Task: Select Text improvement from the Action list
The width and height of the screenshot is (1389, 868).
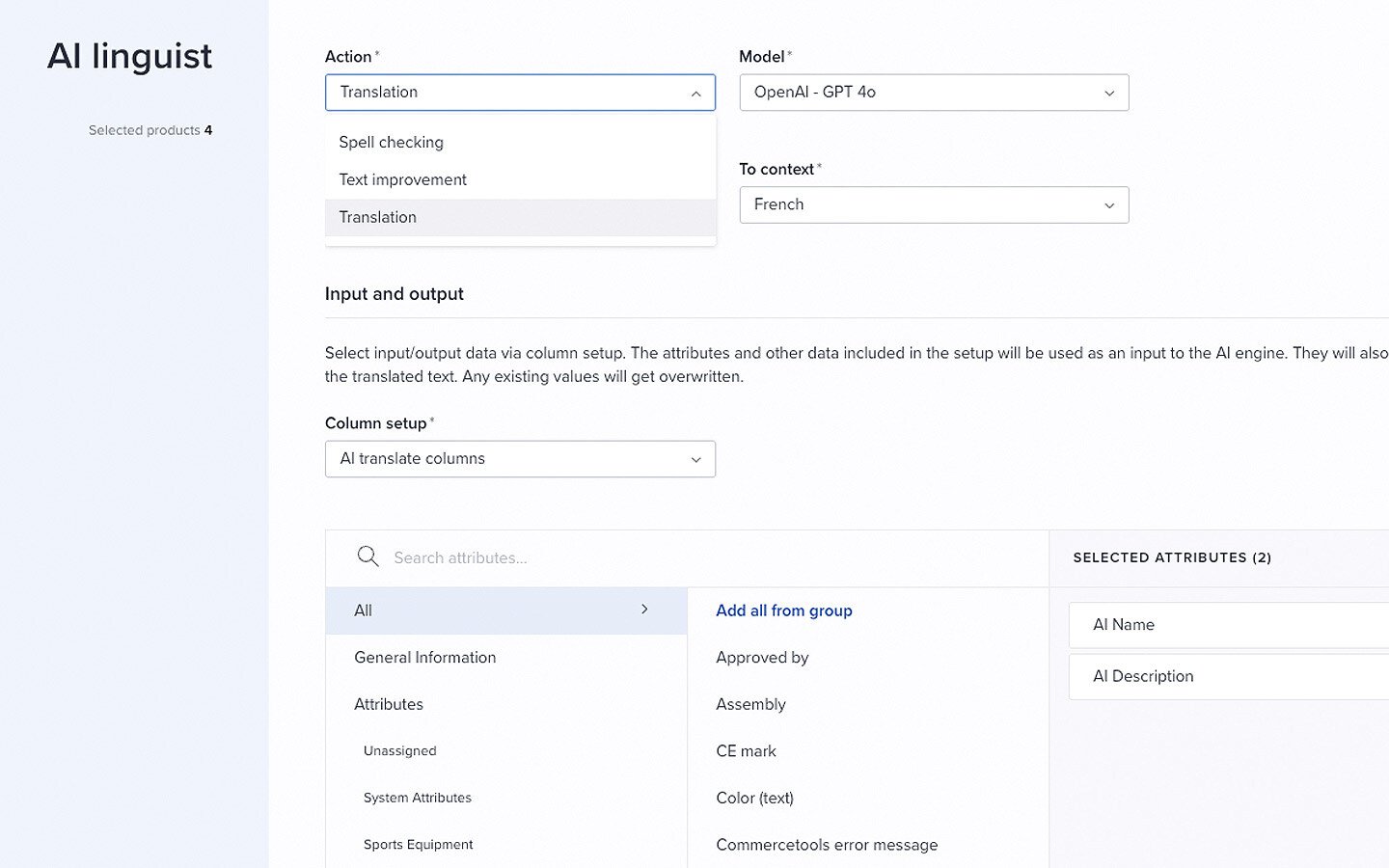Action: coord(402,179)
